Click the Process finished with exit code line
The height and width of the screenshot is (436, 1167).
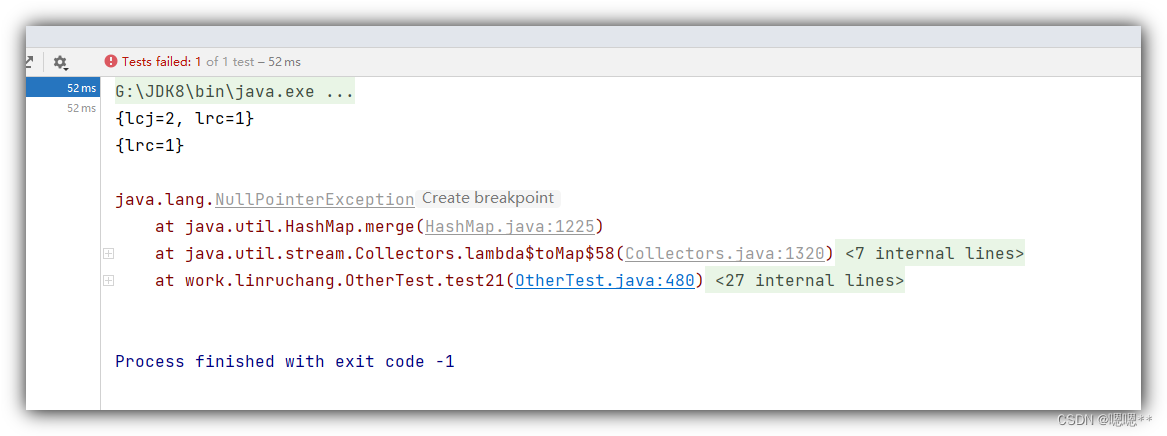285,362
